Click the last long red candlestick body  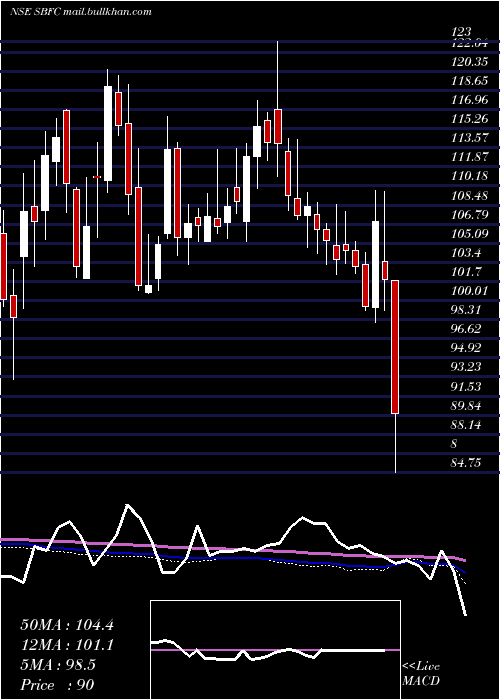(395, 347)
